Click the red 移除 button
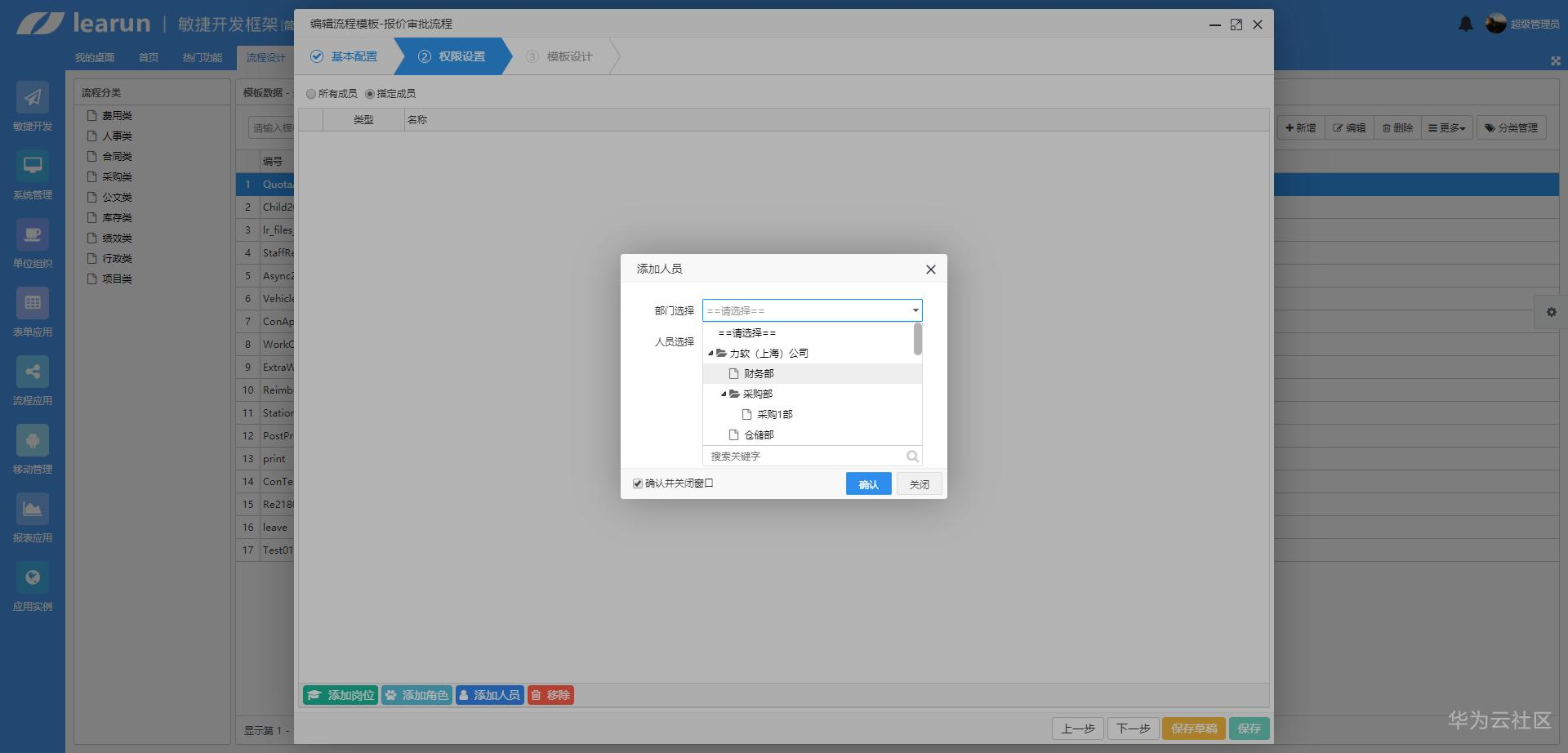1568x753 pixels. [550, 695]
